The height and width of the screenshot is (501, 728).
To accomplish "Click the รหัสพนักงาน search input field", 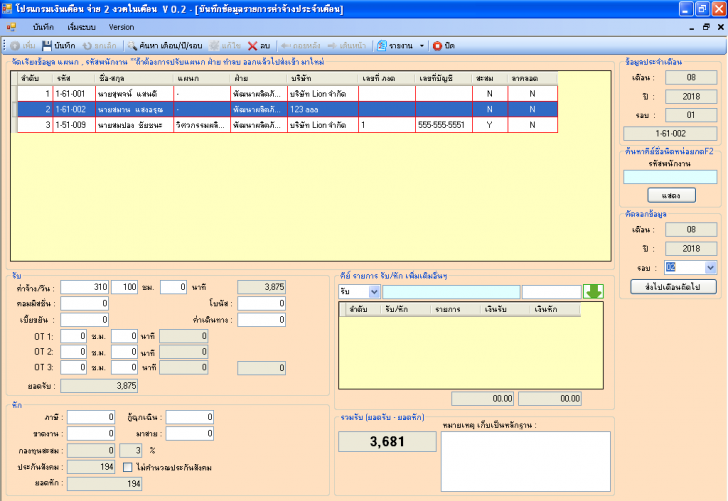I will (670, 177).
